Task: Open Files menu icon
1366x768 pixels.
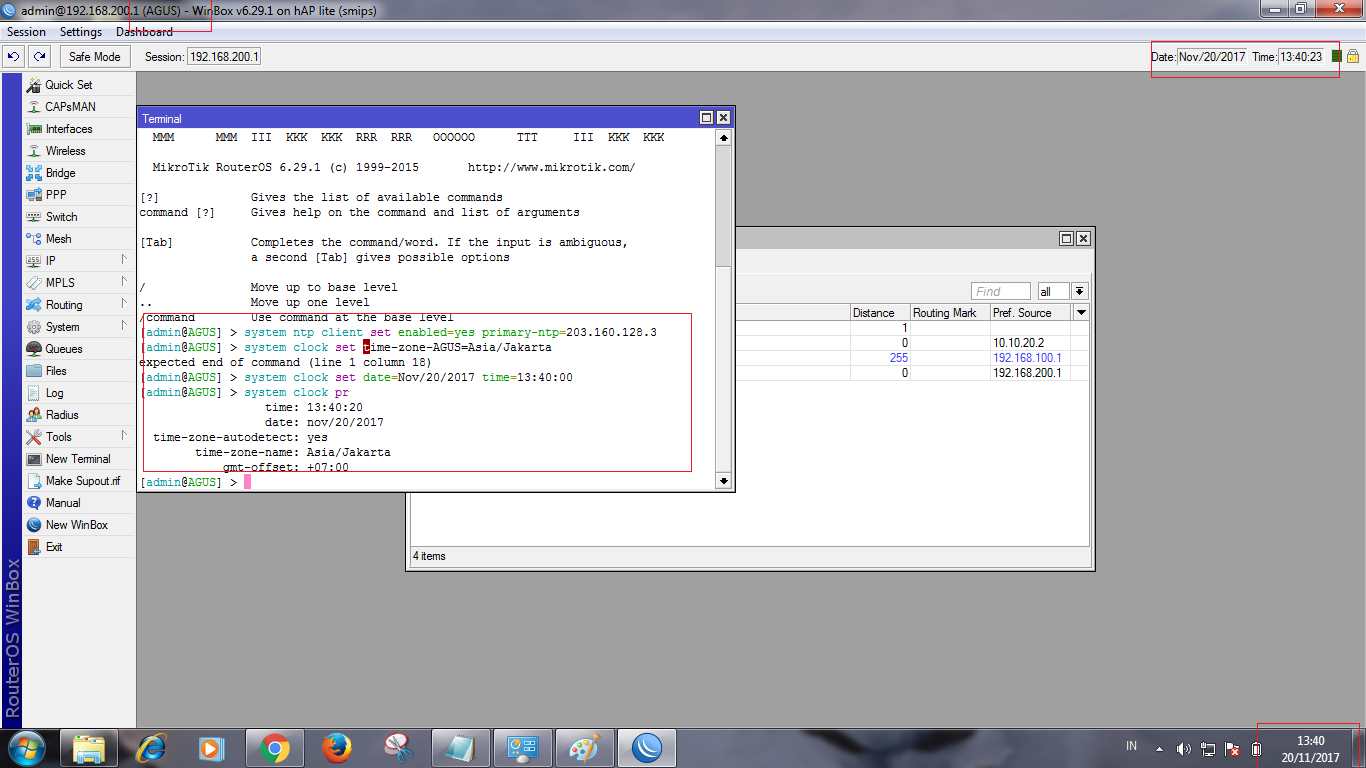Action: click(34, 371)
